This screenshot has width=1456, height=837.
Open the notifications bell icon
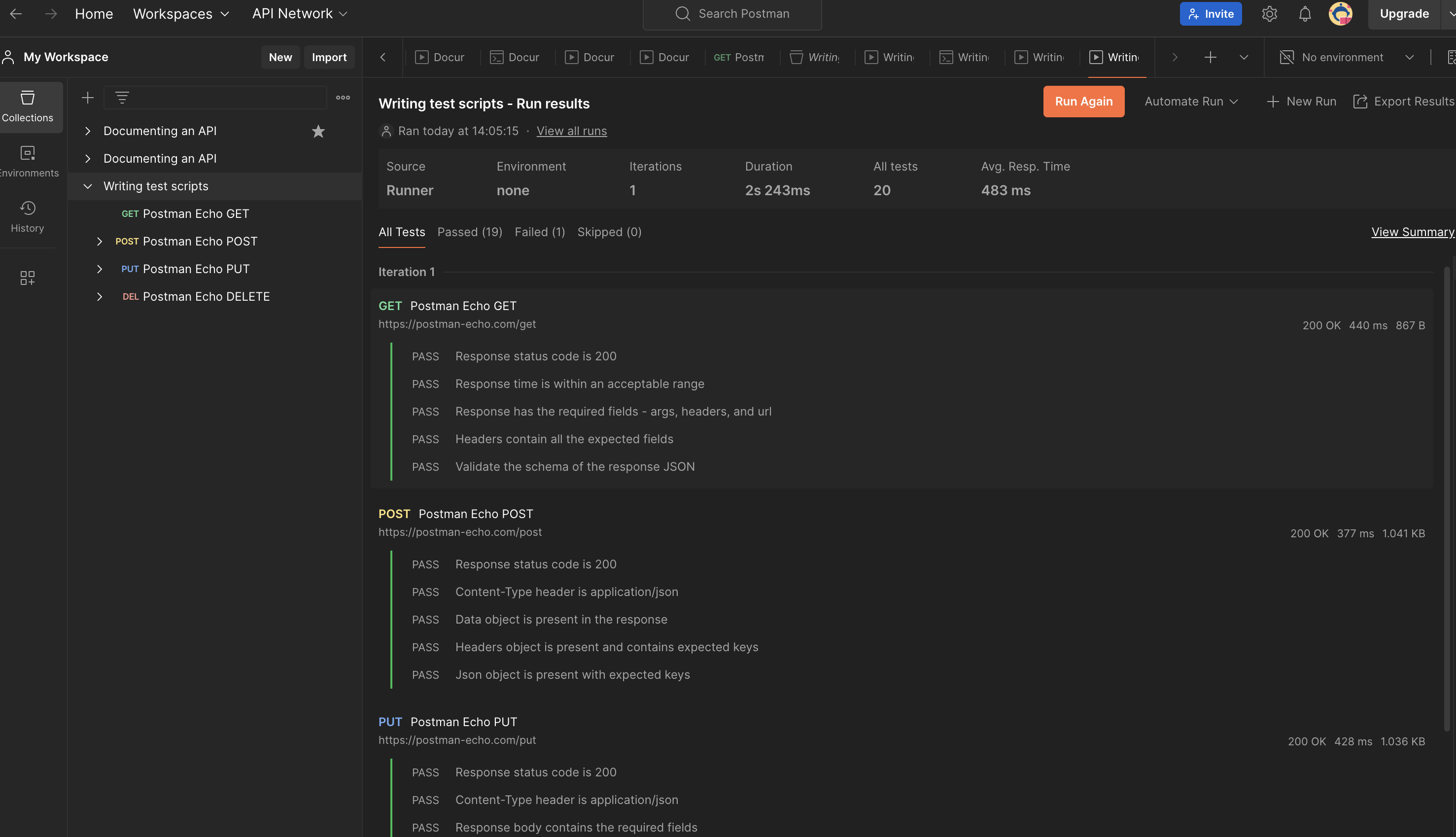(1305, 14)
